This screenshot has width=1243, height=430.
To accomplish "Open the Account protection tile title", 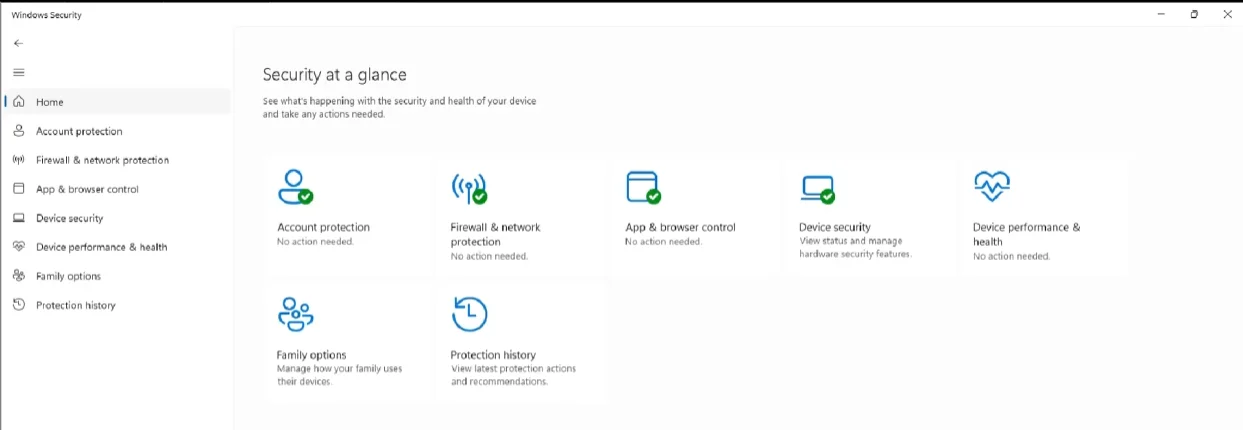I will pyautogui.click(x=323, y=227).
